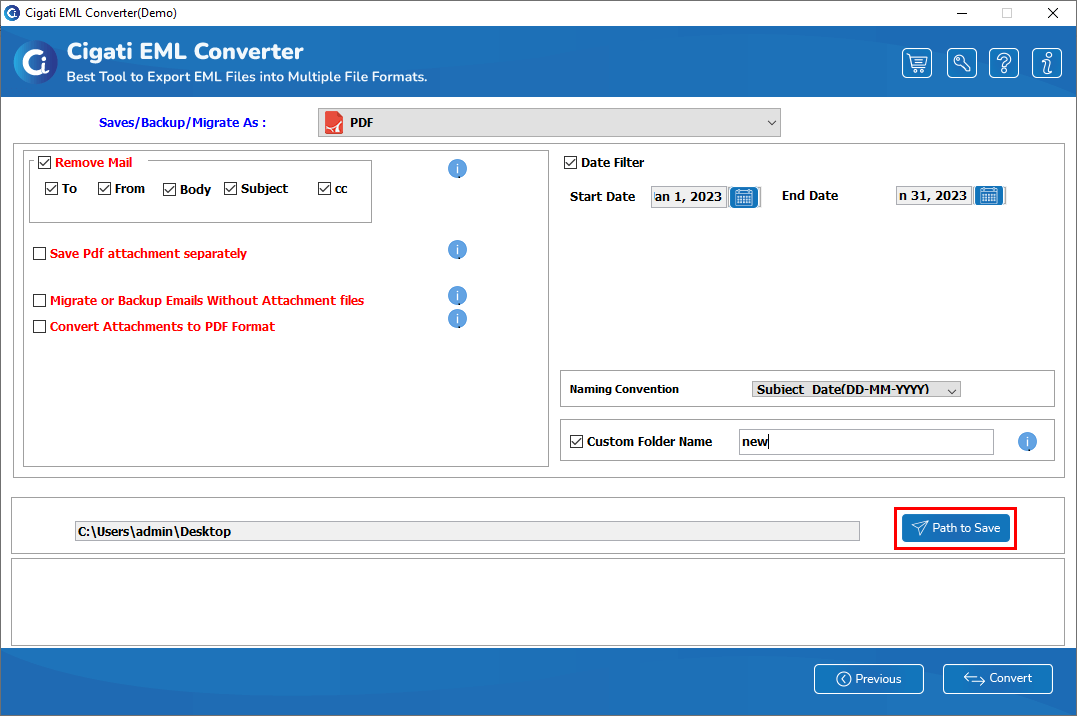Show info for Convert Attachments to PDF

457,319
